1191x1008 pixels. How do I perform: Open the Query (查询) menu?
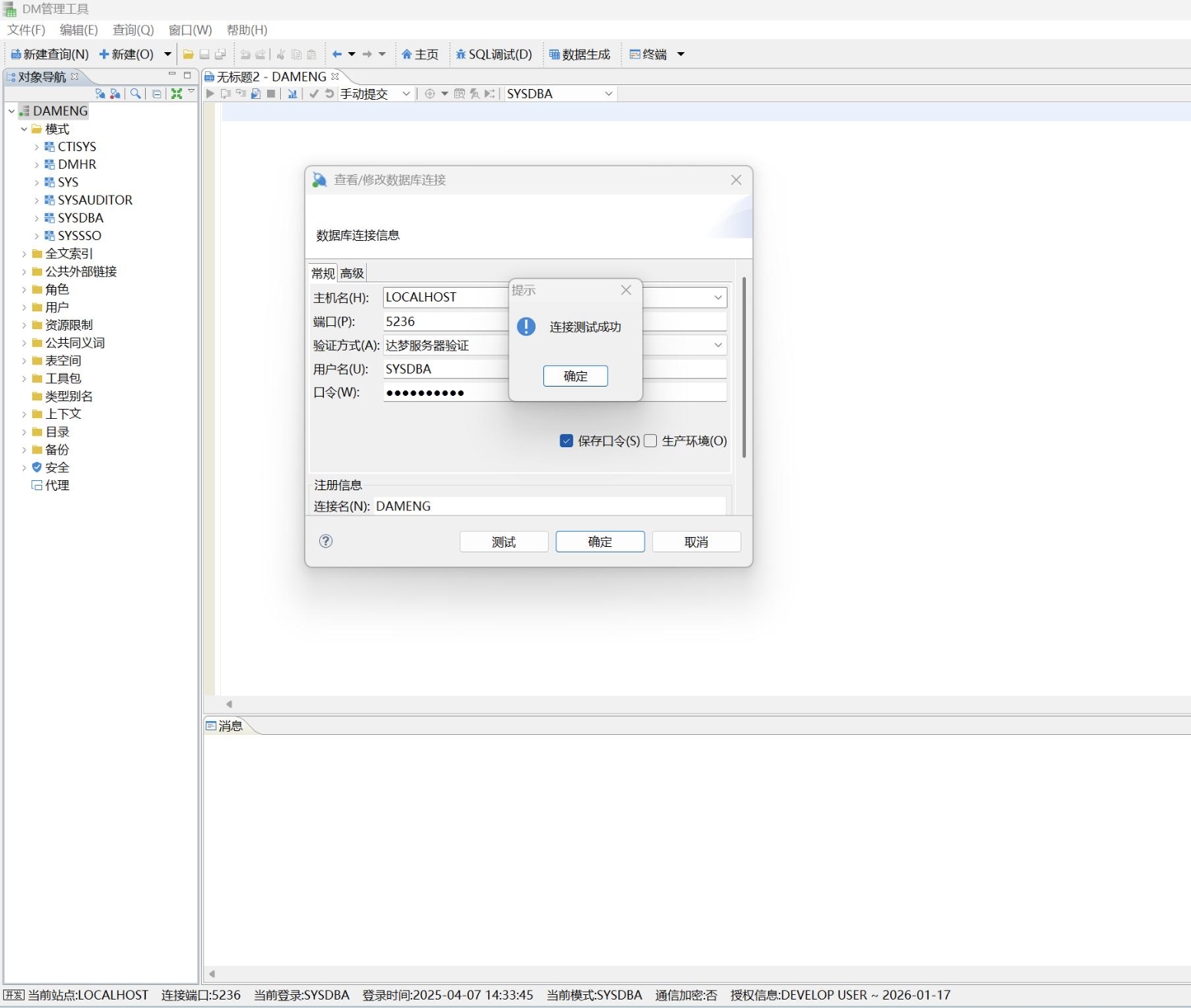tap(134, 30)
